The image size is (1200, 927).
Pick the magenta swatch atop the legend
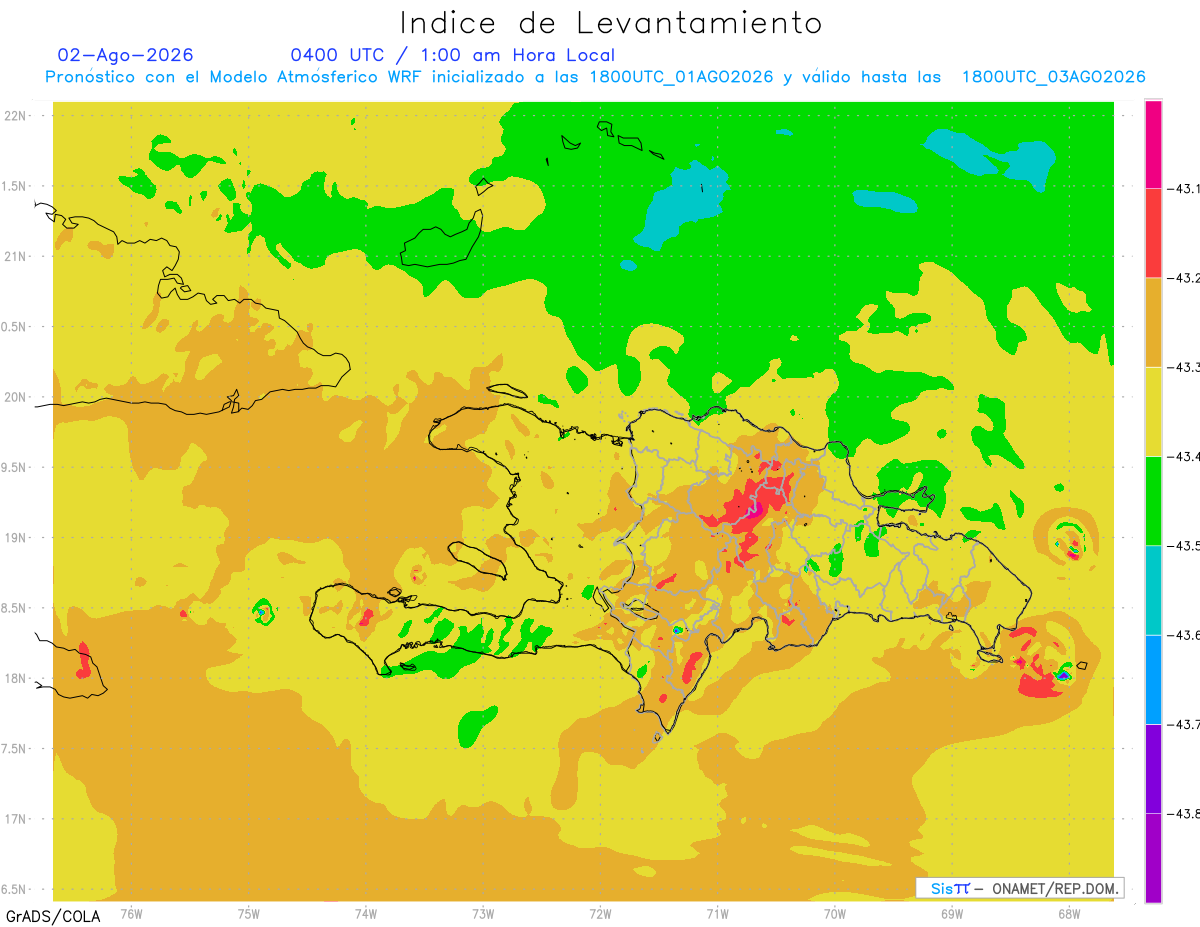tap(1153, 144)
